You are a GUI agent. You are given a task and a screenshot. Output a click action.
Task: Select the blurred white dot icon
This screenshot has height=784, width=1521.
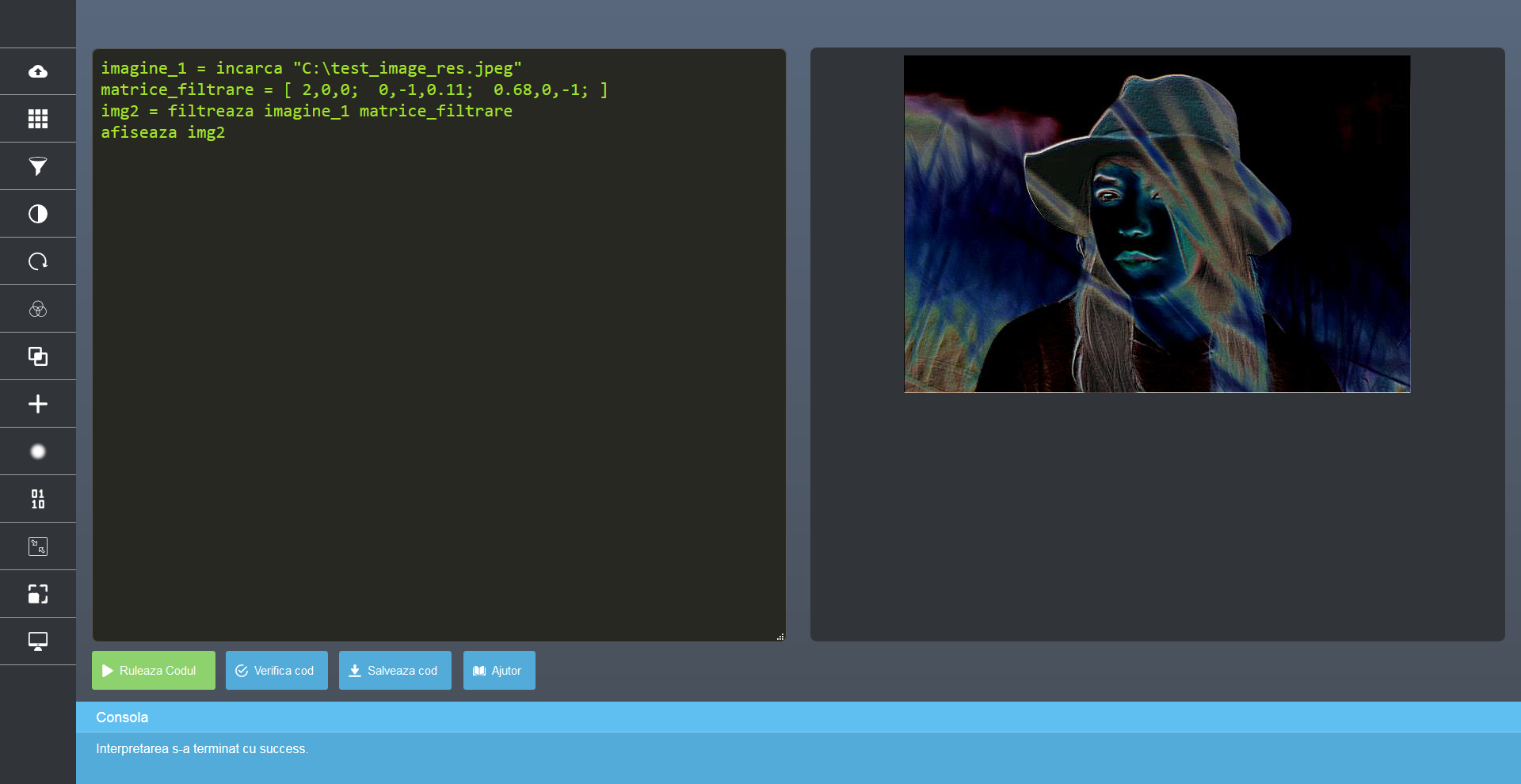coord(38,451)
